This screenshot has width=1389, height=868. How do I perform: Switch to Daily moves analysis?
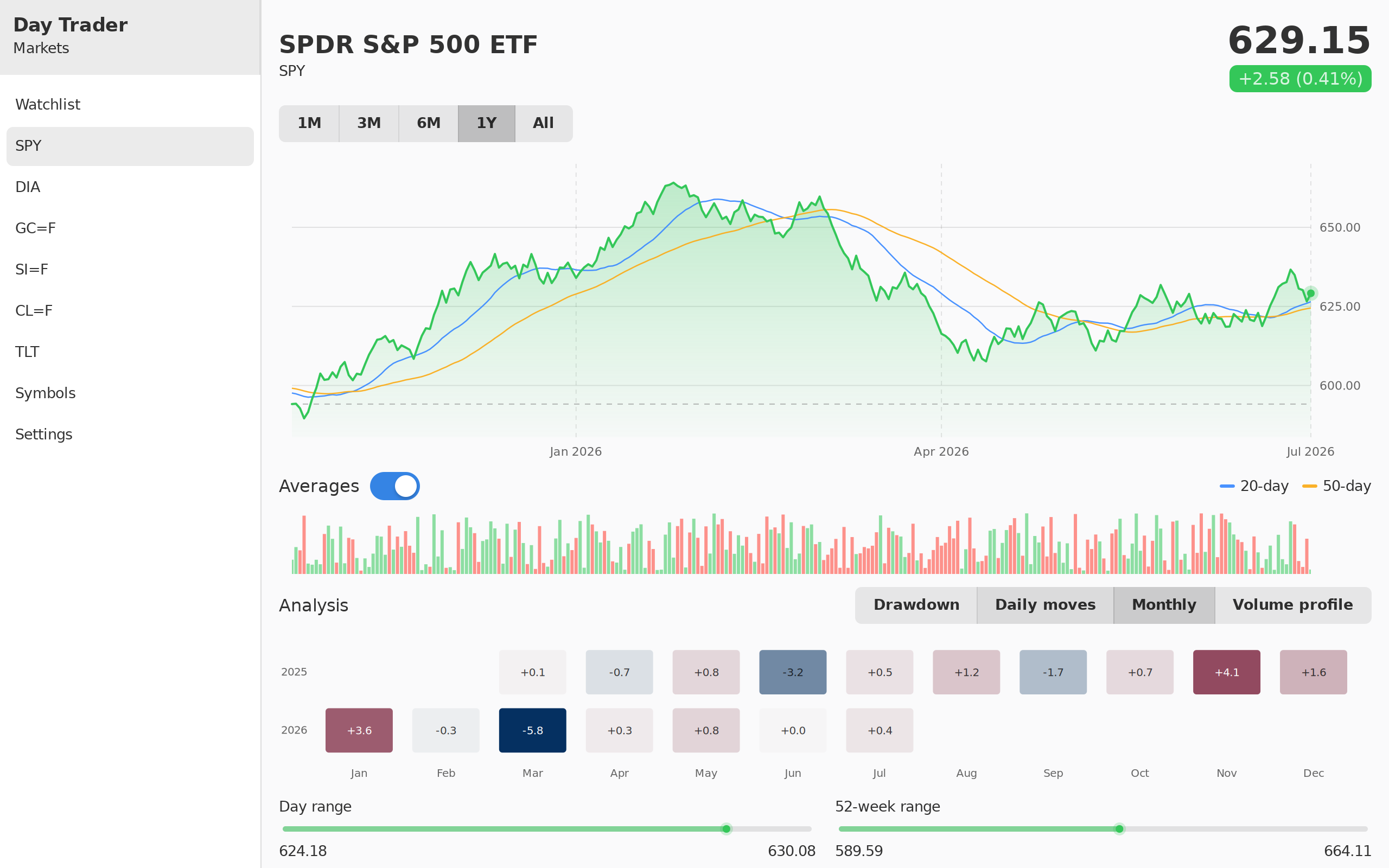point(1045,605)
